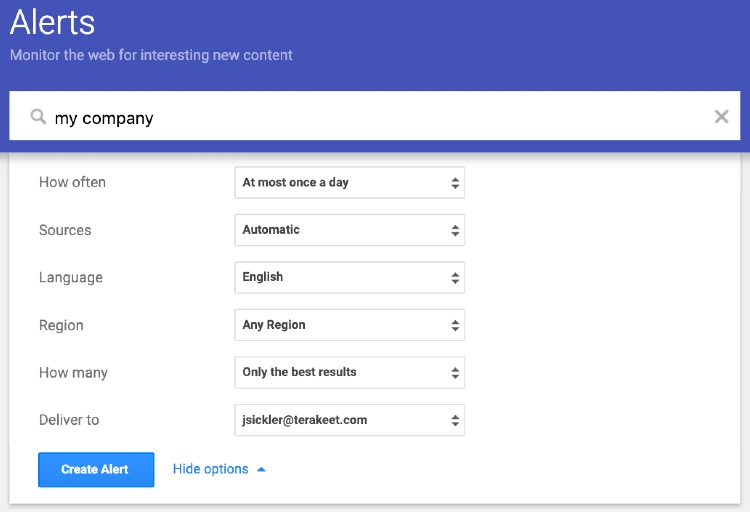The height and width of the screenshot is (512, 750).
Task: Click the Create Alert button
Action: click(96, 469)
